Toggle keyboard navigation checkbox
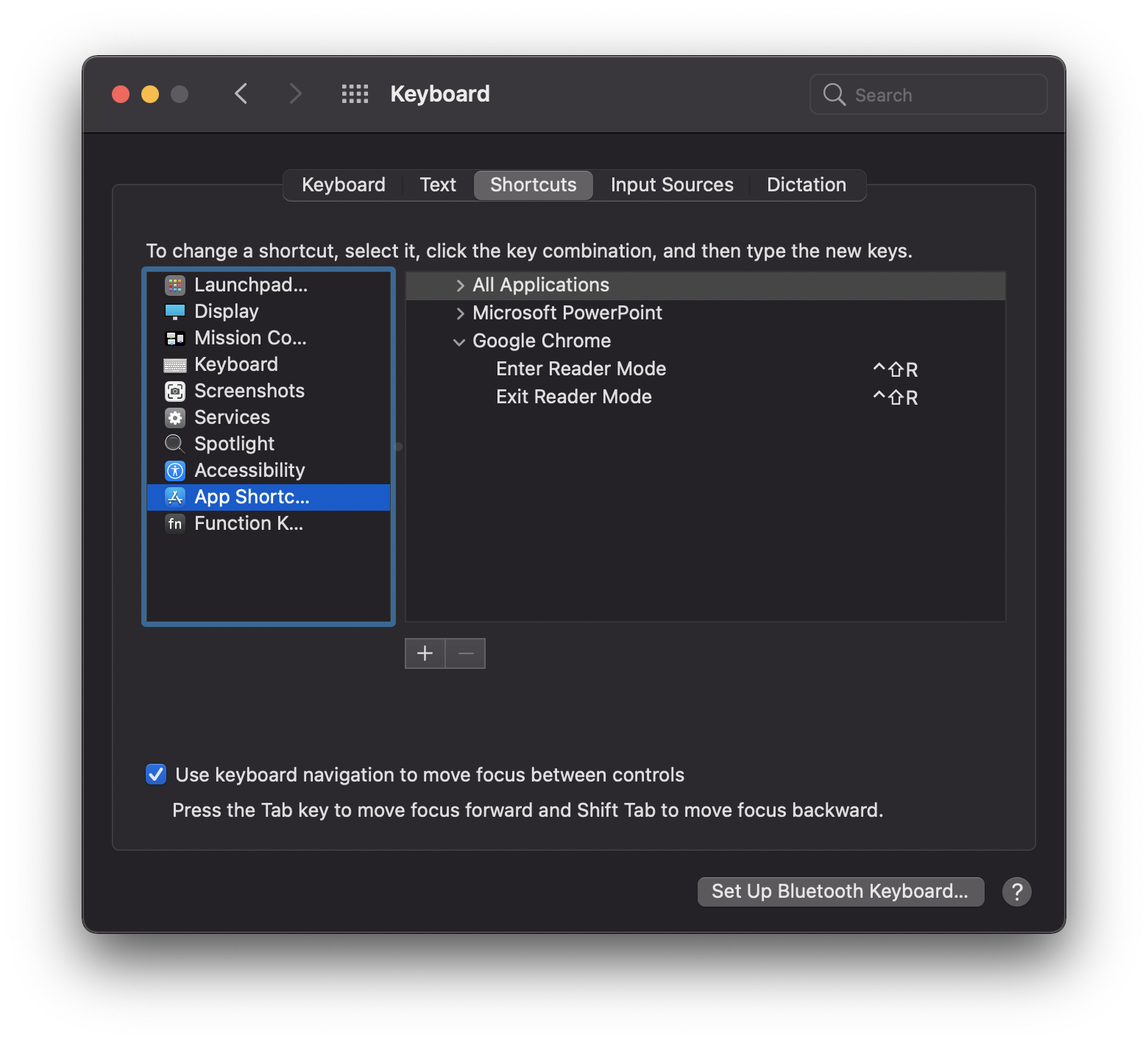 156,774
